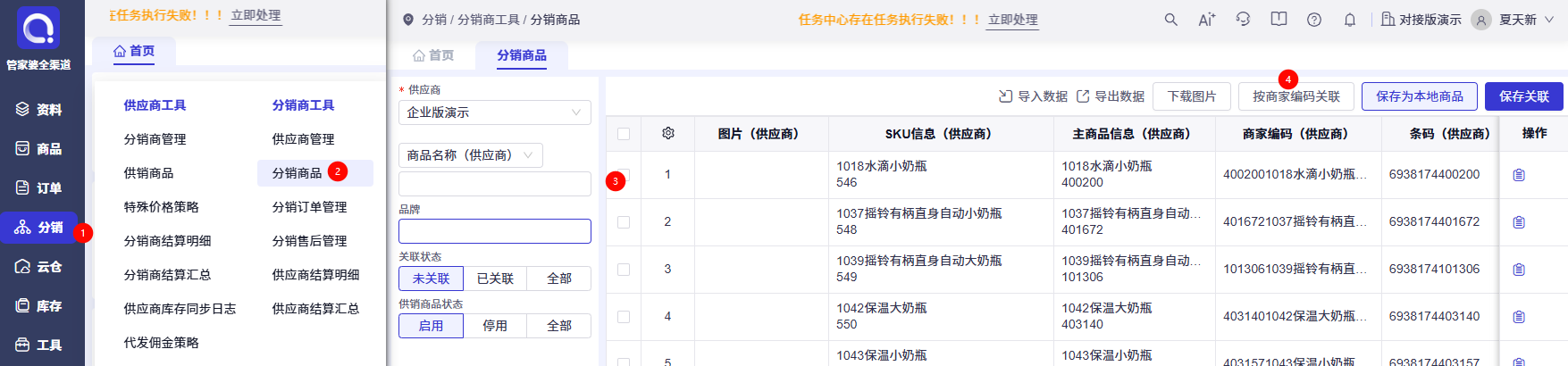
Task: Open the 库存 sidebar module
Action: pos(39,306)
